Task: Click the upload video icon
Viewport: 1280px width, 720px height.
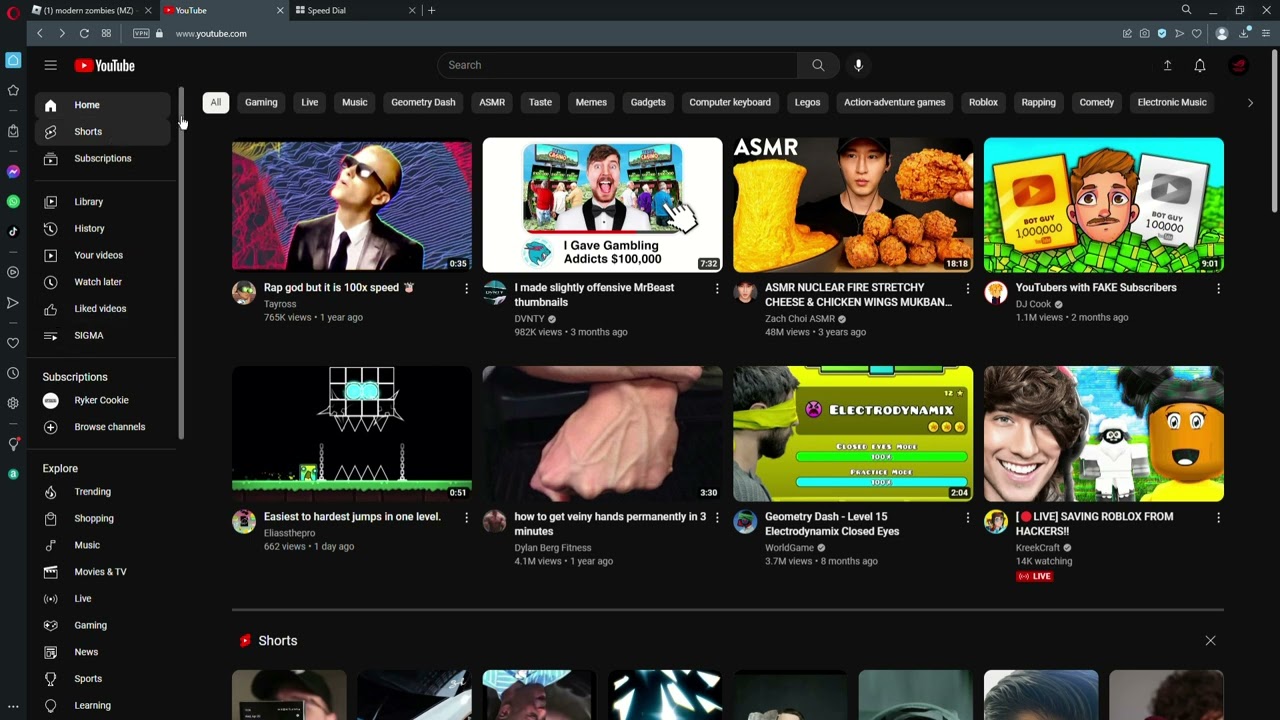Action: click(x=1167, y=65)
